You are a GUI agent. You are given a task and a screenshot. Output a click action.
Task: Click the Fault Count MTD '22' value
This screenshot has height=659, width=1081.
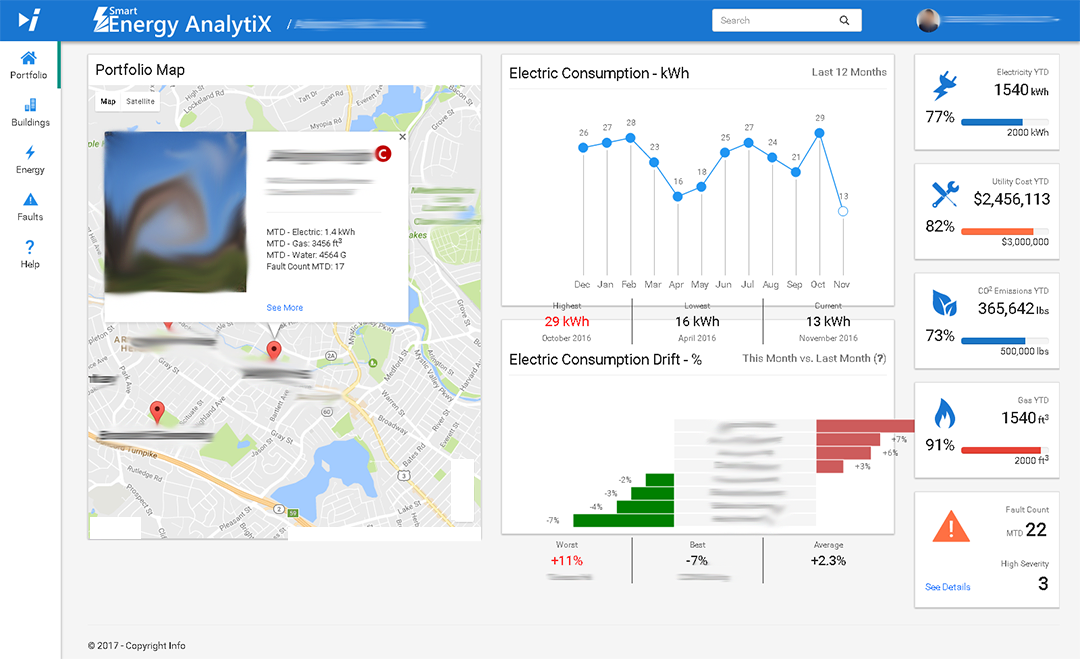click(1036, 529)
